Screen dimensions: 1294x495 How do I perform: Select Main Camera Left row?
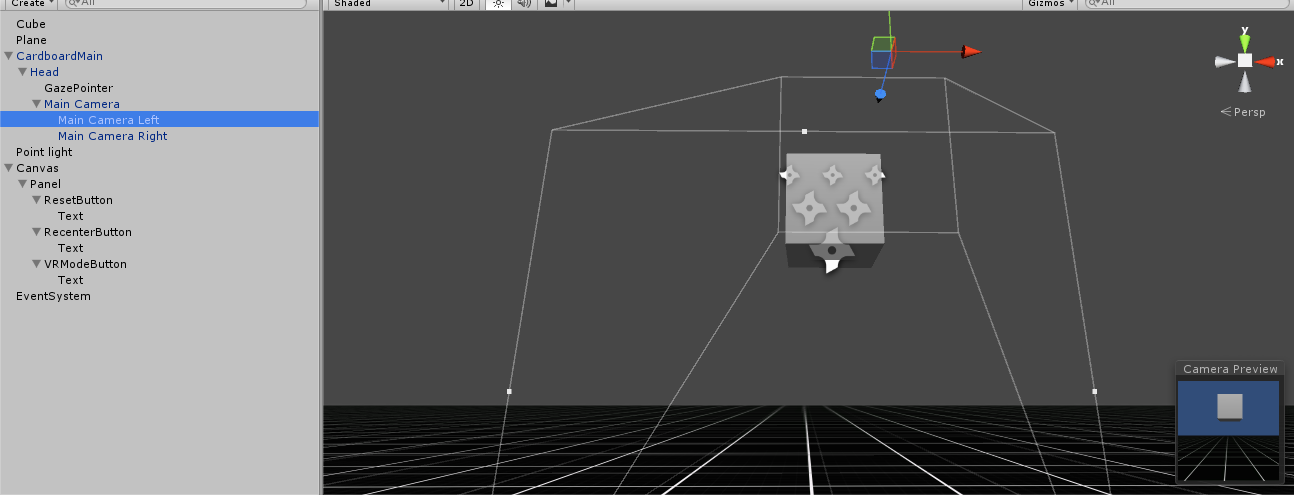[x=160, y=120]
